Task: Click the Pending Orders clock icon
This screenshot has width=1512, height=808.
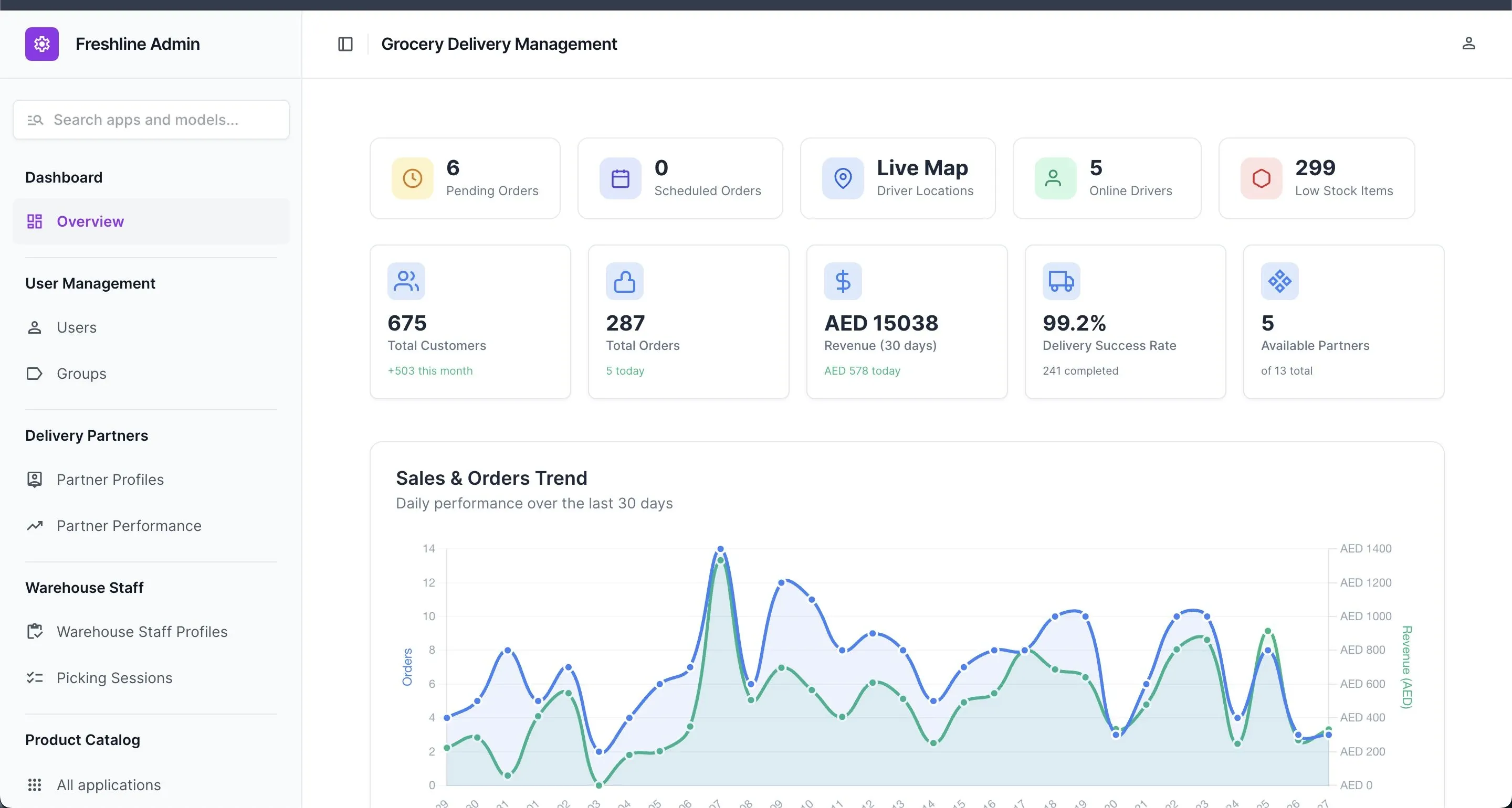Action: 413,178
